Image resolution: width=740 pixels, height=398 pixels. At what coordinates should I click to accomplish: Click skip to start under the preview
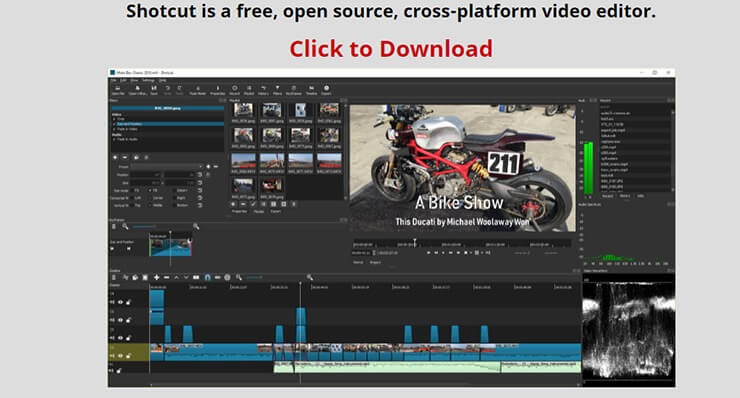tap(429, 253)
